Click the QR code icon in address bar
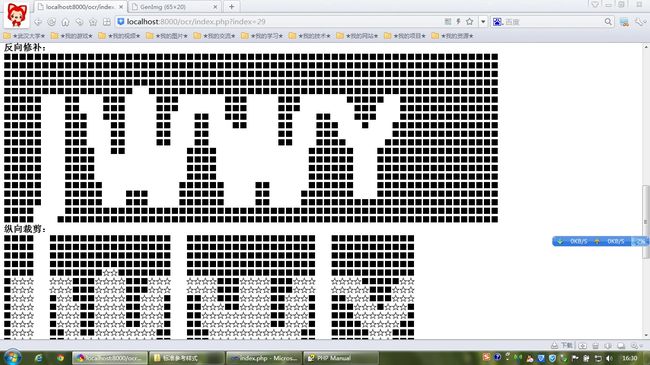 [x=448, y=22]
